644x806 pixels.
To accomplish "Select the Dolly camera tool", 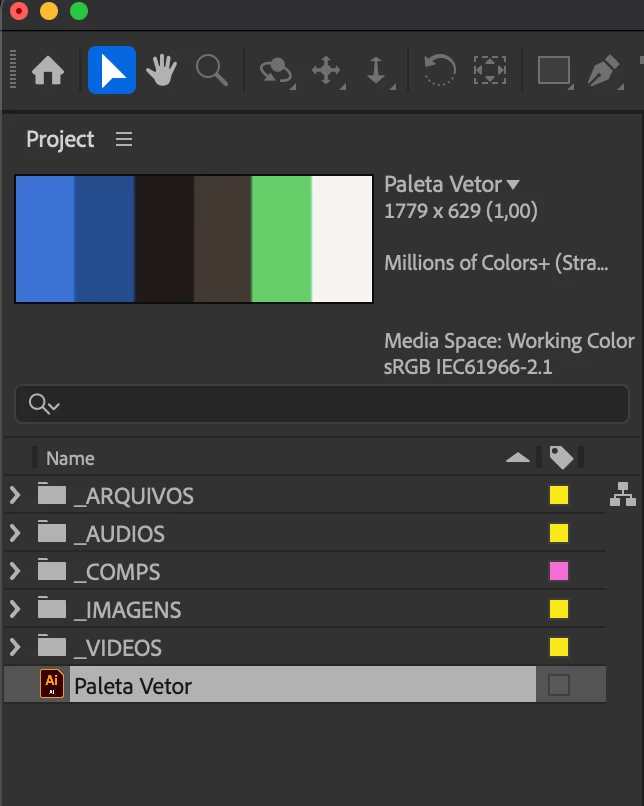I will 376,71.
